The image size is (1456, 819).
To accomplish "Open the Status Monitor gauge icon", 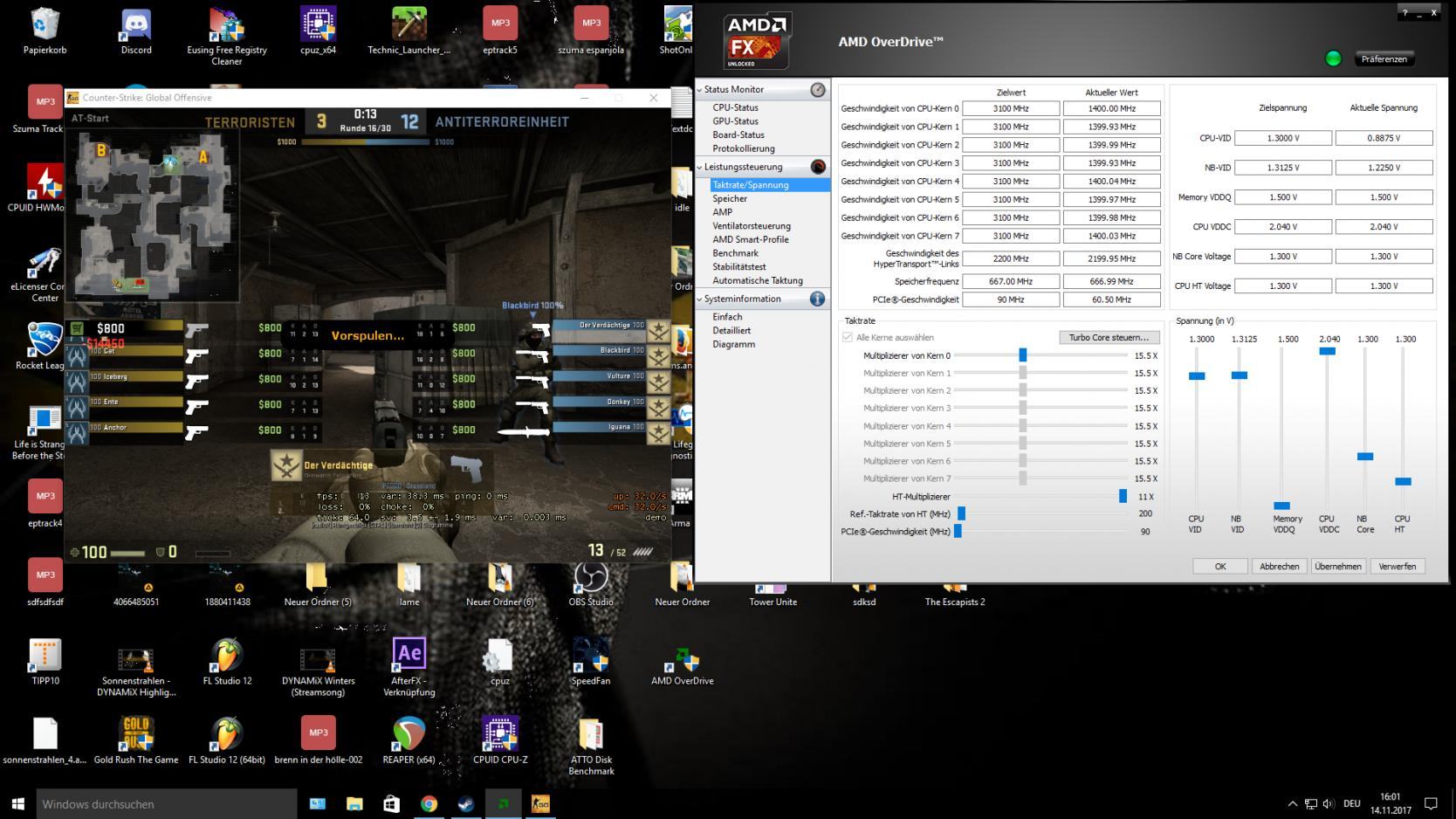I will tap(818, 90).
